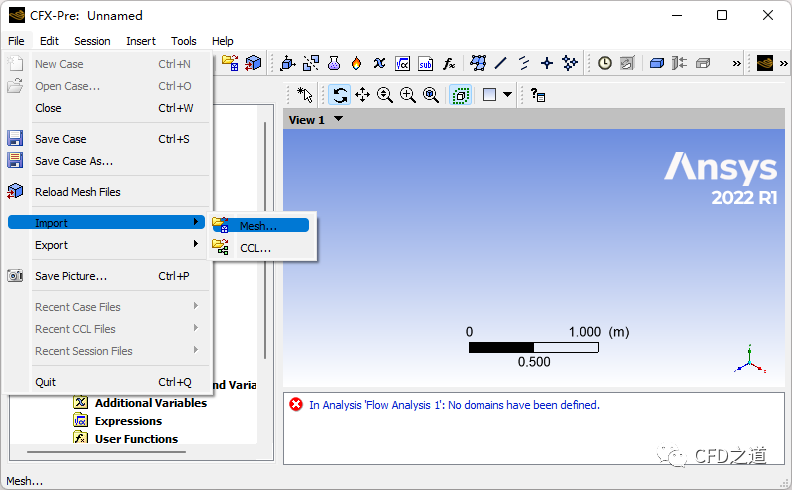
Task: Click the Reload Mesh Files toolbar icon
Action: 253,63
